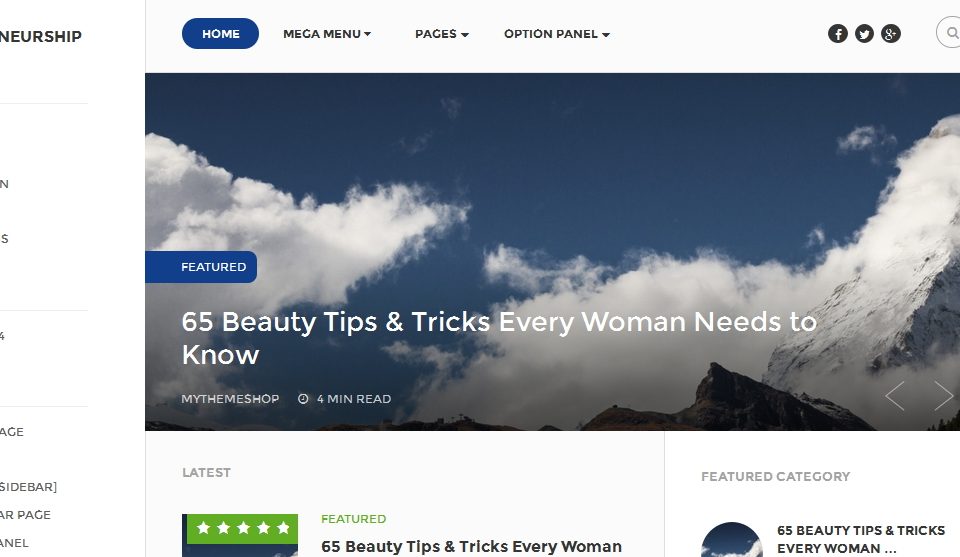This screenshot has height=557, width=960.
Task: Click the green Featured category label
Action: (353, 519)
